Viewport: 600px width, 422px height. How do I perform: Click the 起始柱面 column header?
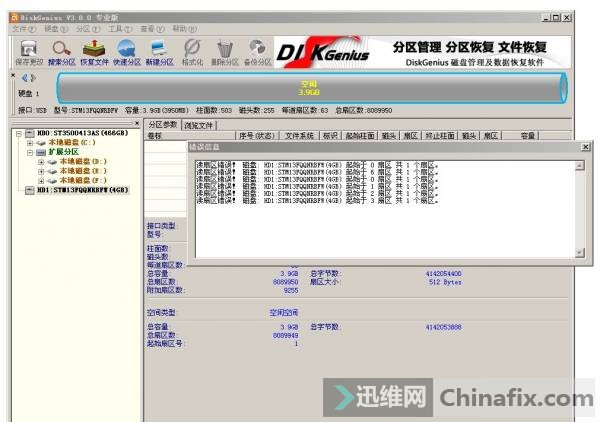pyautogui.click(x=360, y=136)
